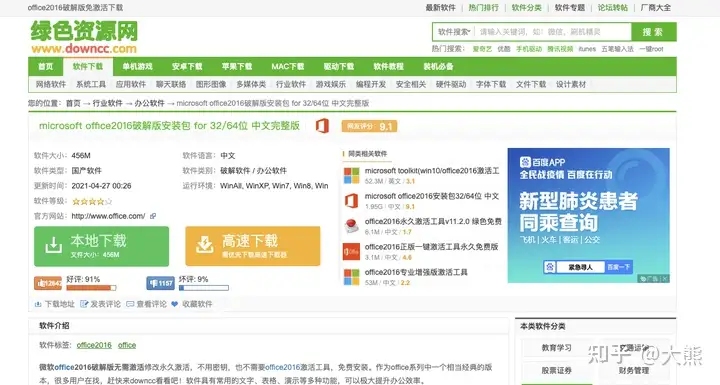Click the Office icon of office2016安装包32/64位
The width and height of the screenshot is (720, 385).
pyautogui.click(x=352, y=201)
